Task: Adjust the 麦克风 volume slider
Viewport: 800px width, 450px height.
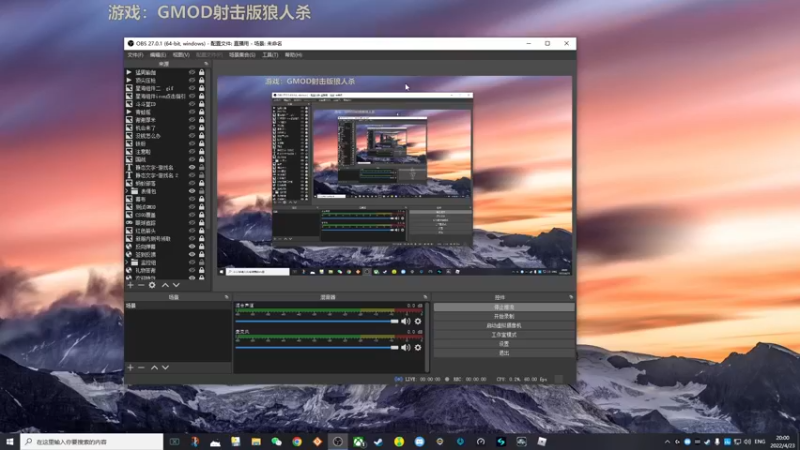Action: 316,347
